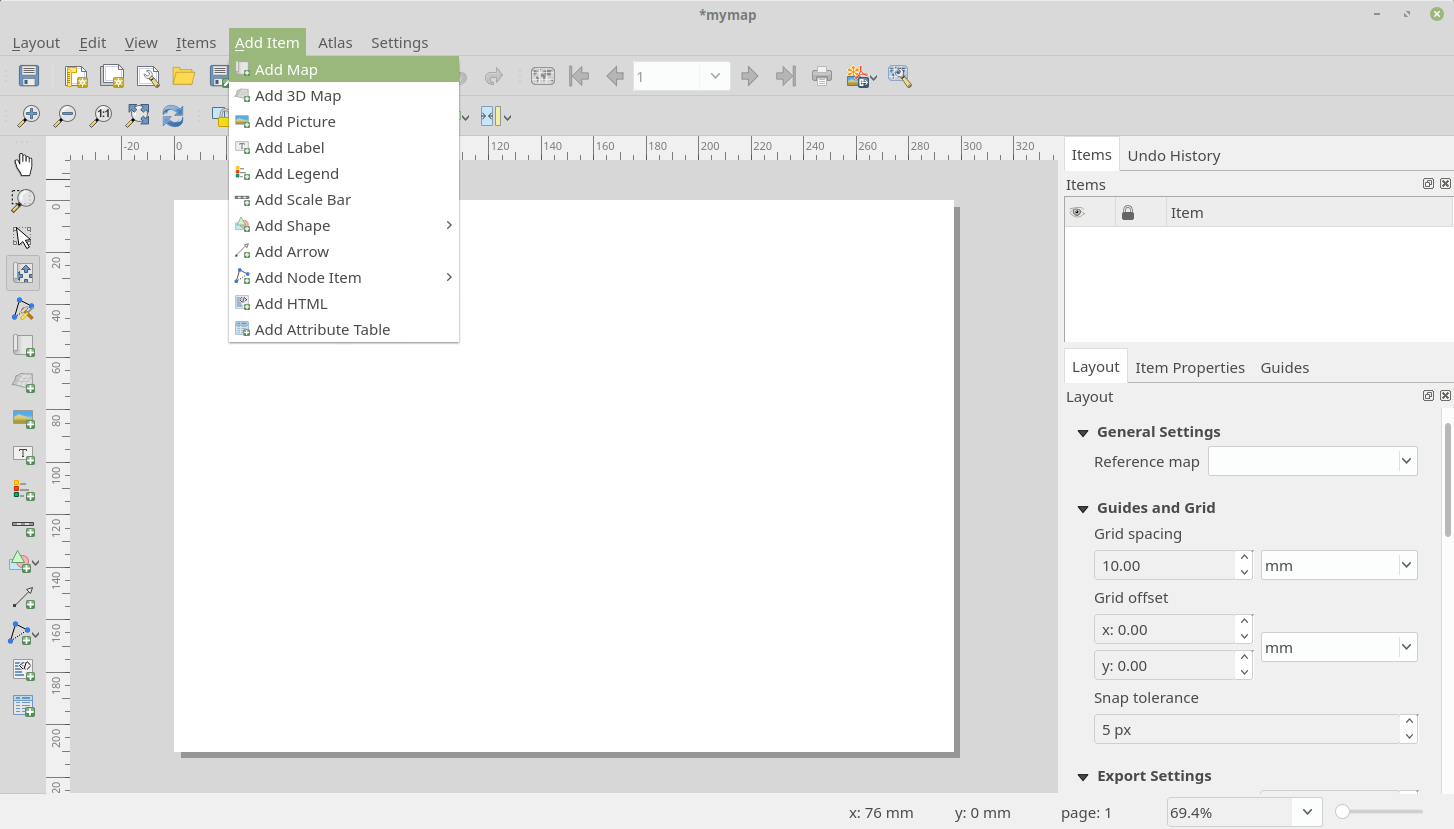The image size is (1454, 829).
Task: Click Add Picture icon in left toolbox
Action: point(23,418)
